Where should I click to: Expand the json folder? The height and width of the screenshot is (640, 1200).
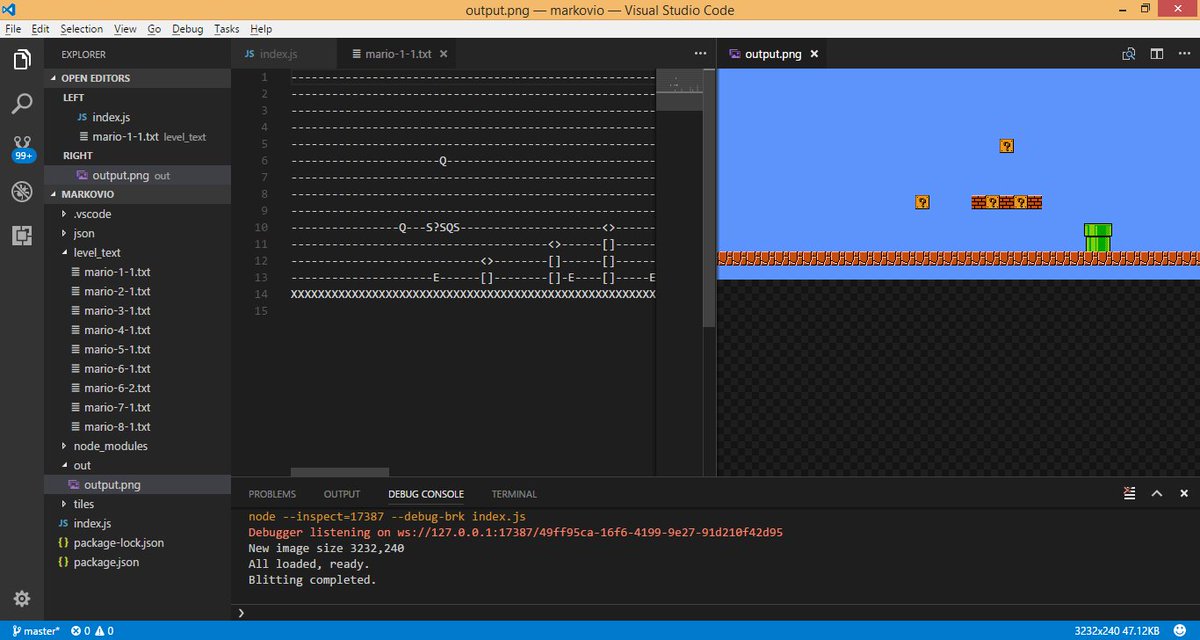tap(138, 233)
